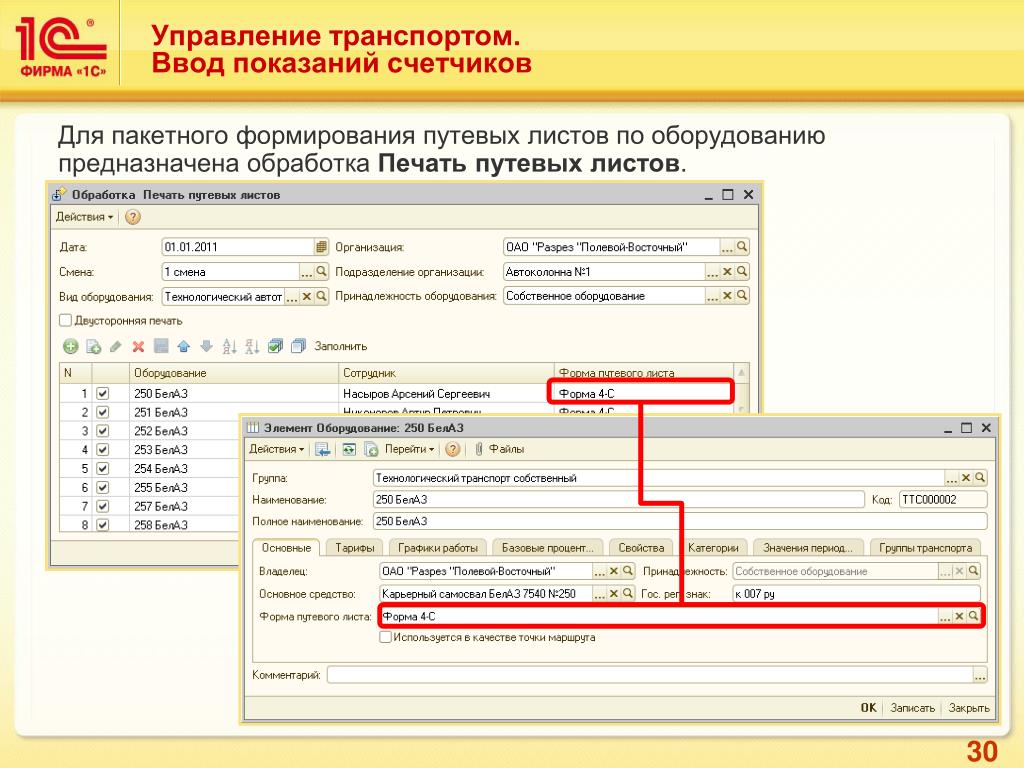Switch to the Основные tab
This screenshot has width=1024, height=768.
click(x=286, y=548)
